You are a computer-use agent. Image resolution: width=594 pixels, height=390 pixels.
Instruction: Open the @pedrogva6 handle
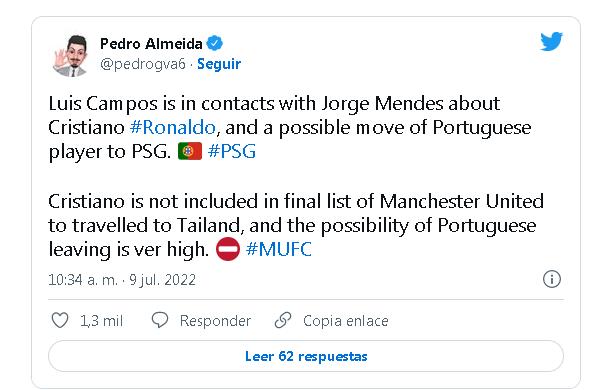click(143, 64)
